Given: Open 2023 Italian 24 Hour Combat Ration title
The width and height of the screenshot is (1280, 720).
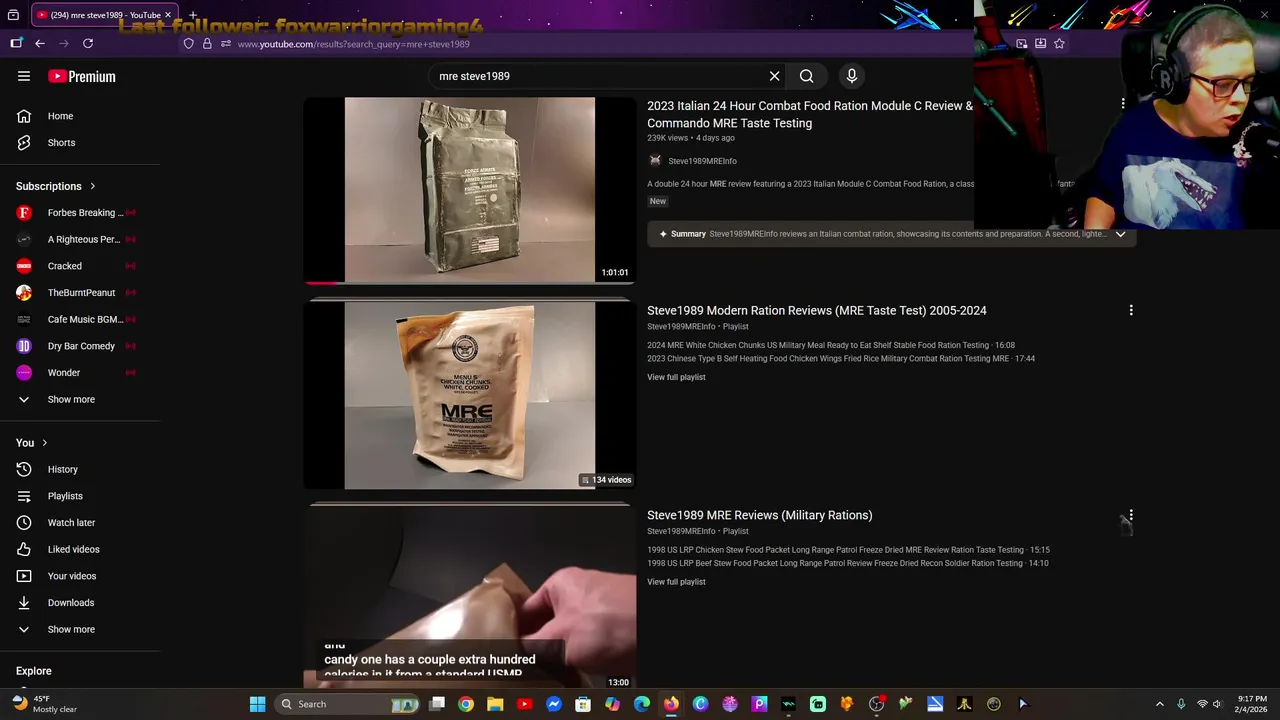Looking at the screenshot, I should click(x=810, y=114).
